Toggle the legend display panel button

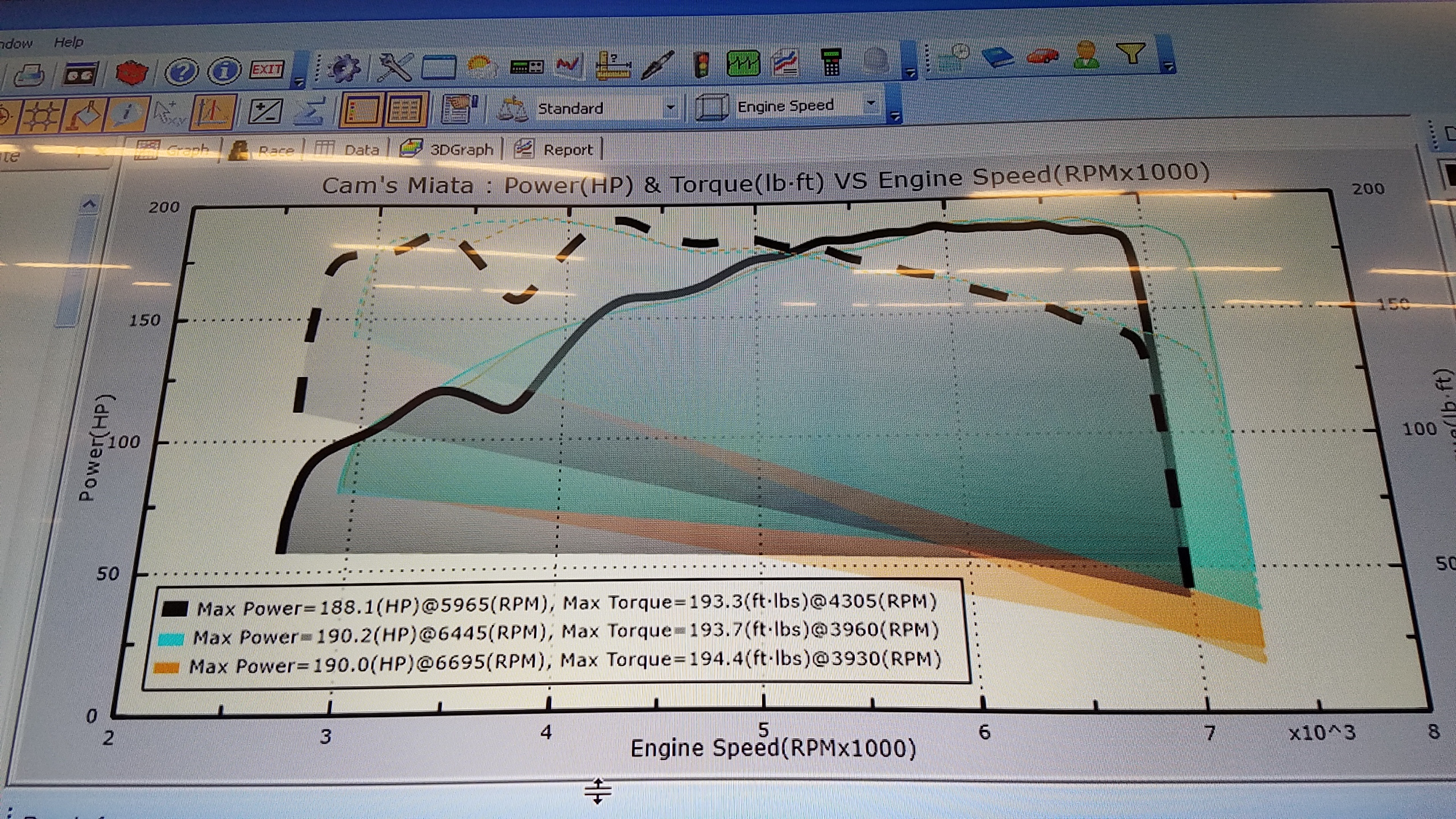tap(362, 110)
